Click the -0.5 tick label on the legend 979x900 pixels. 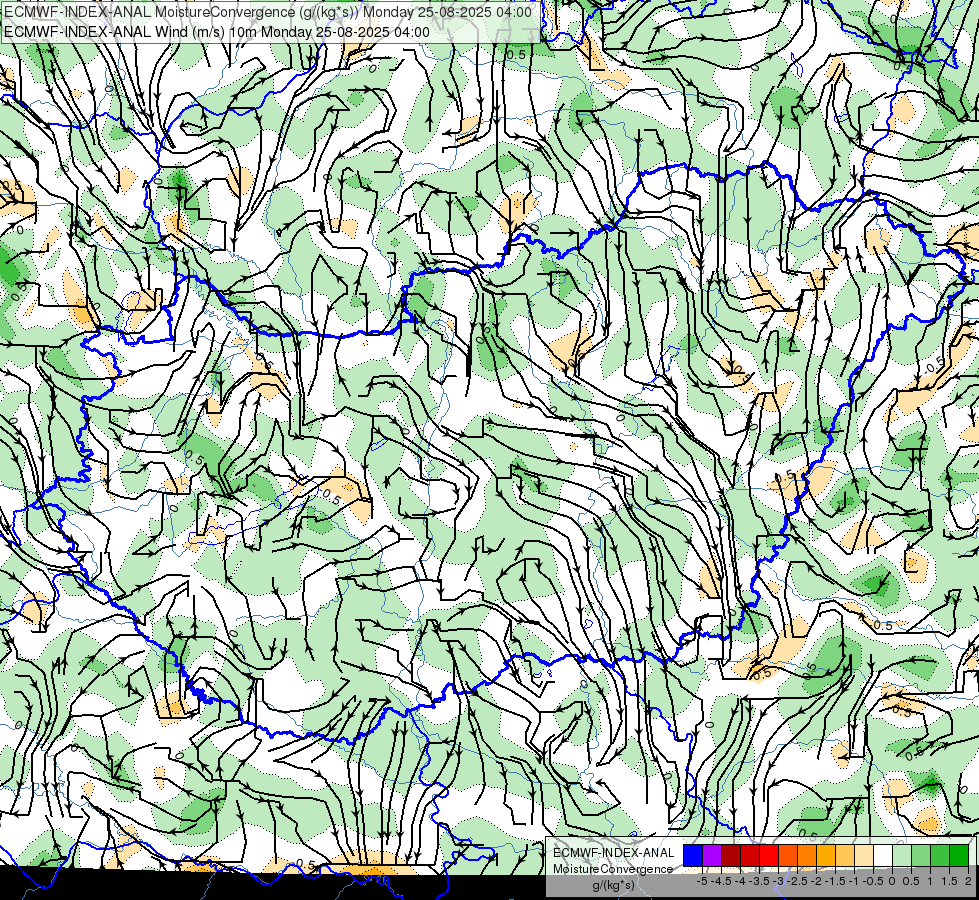pos(873,881)
